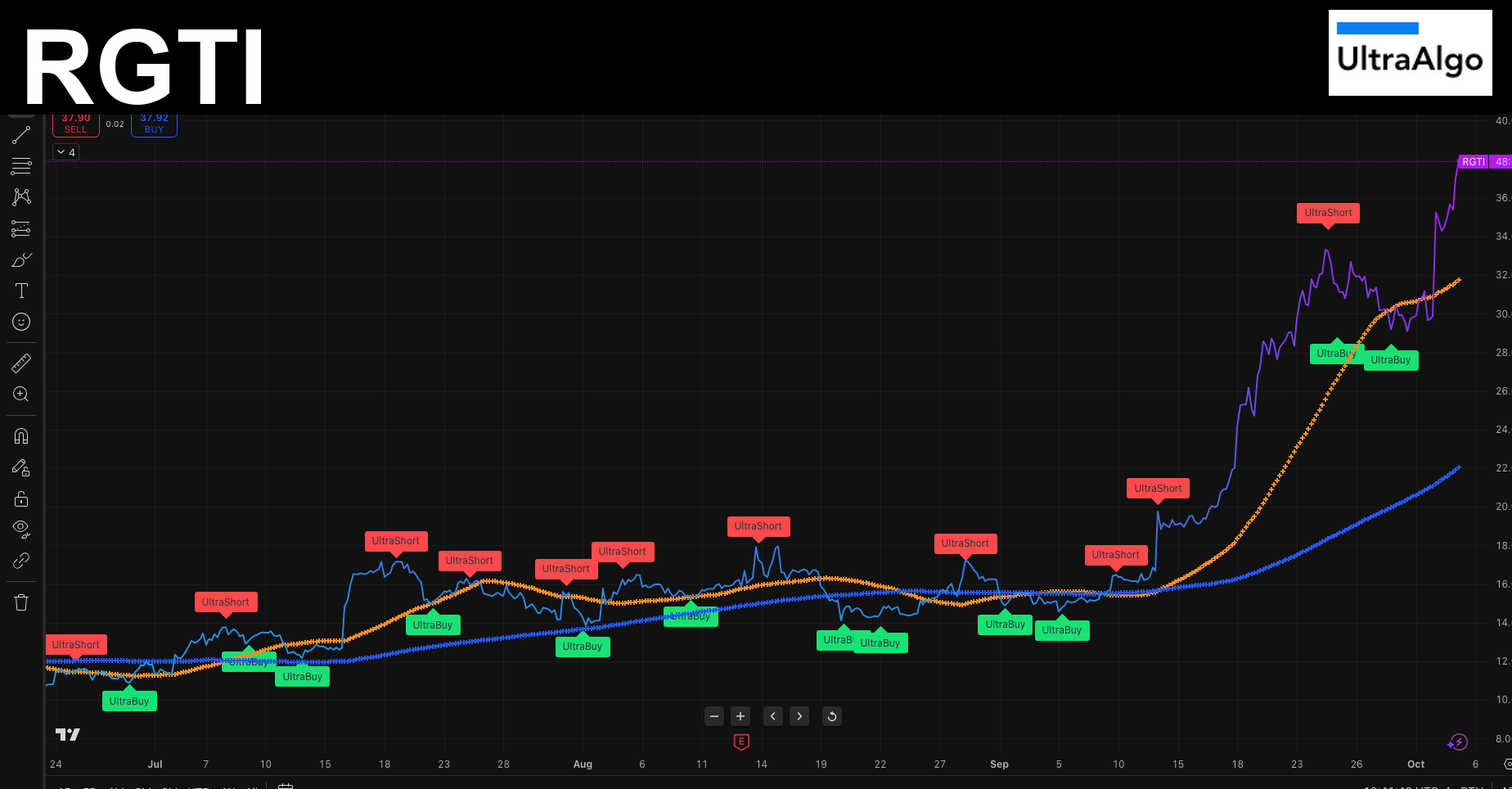
Task: Click the UltraBuy label below the Aug 1 dip
Action: pos(583,647)
